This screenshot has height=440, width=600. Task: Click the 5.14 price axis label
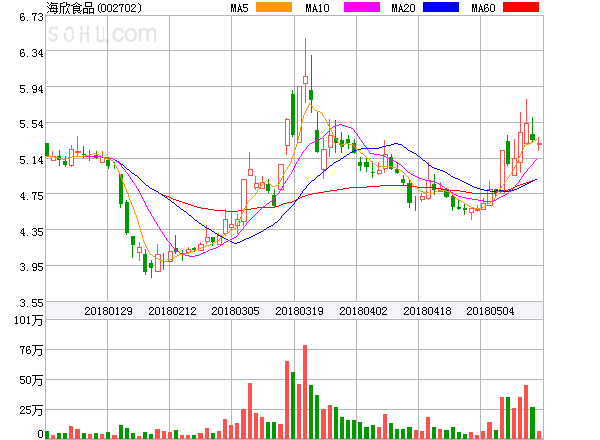pos(31,160)
